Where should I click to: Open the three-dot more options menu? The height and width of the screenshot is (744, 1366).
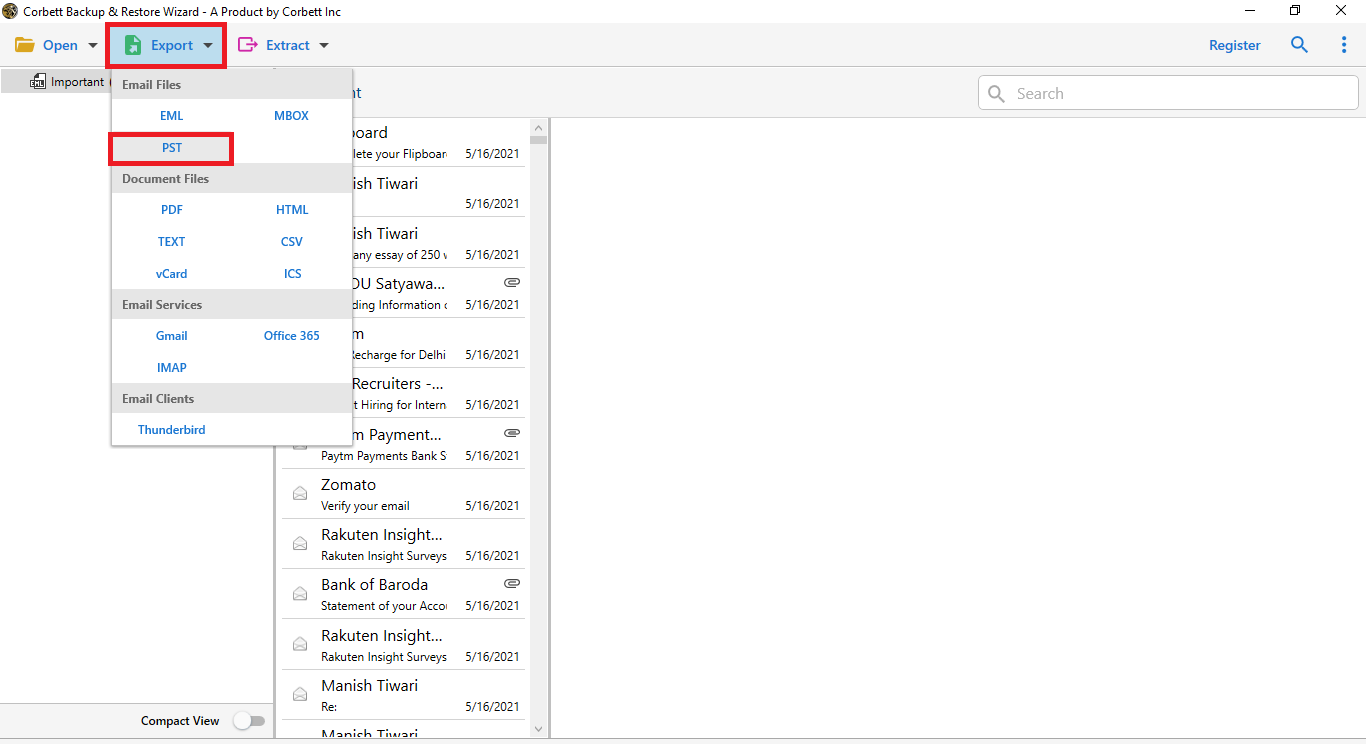tap(1344, 45)
